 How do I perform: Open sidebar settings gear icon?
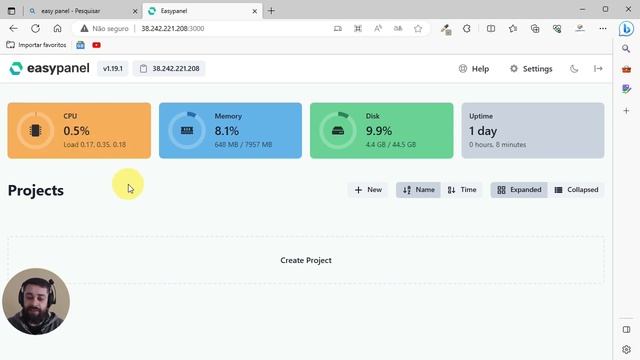point(626,349)
